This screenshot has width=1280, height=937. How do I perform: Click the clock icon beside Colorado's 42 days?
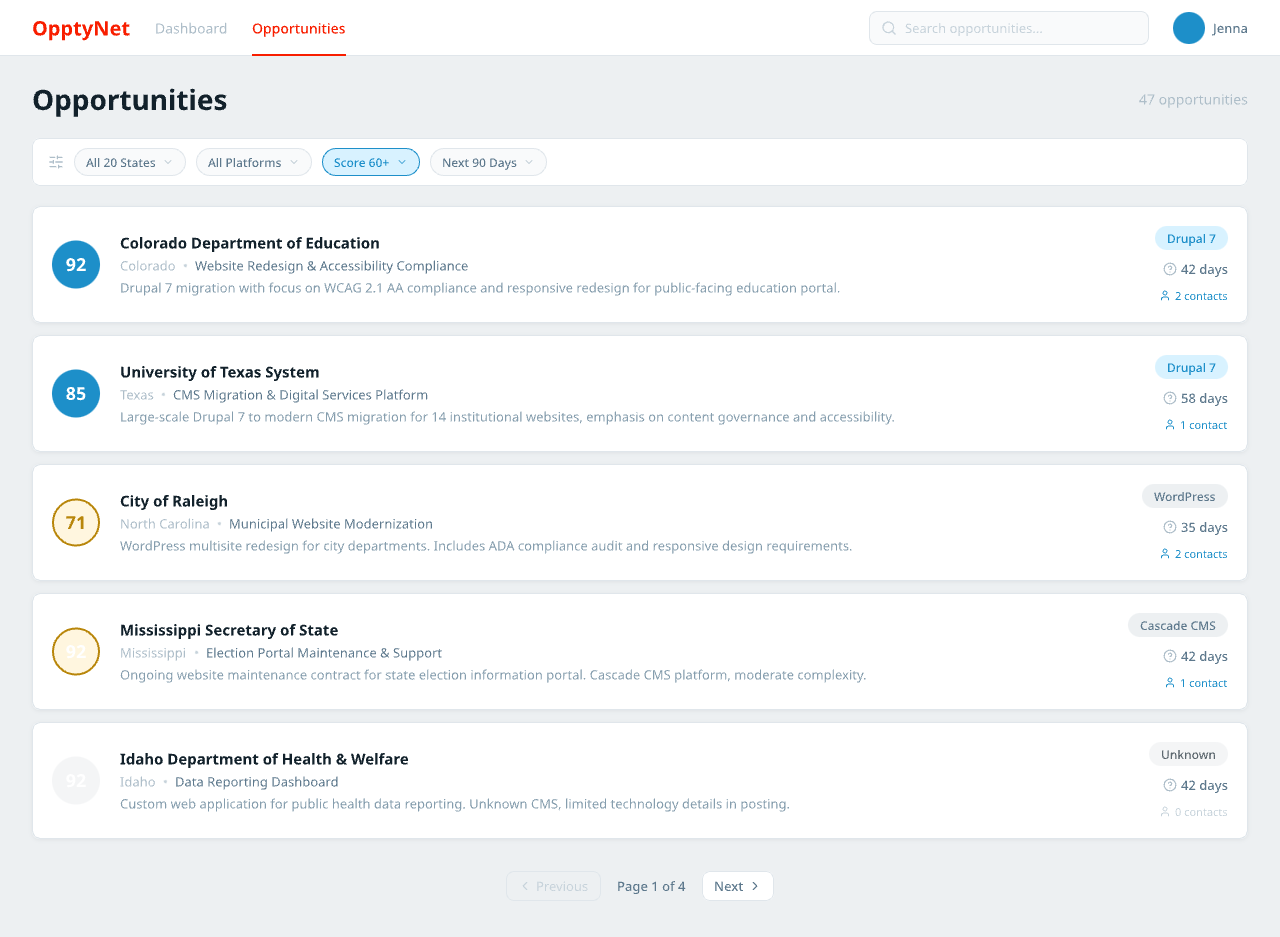(1168, 269)
